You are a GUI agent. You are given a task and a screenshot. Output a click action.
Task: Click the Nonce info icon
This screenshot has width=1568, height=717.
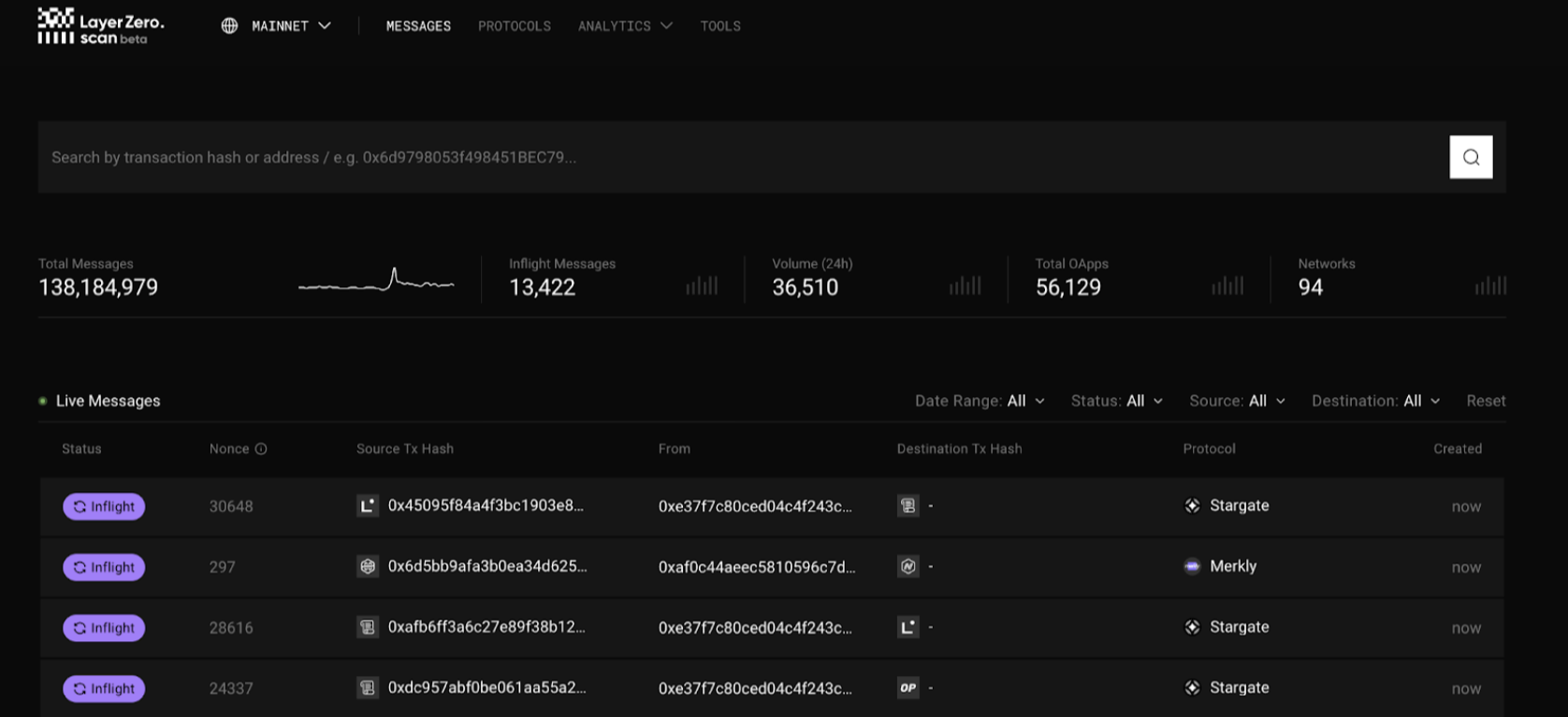pyautogui.click(x=261, y=449)
